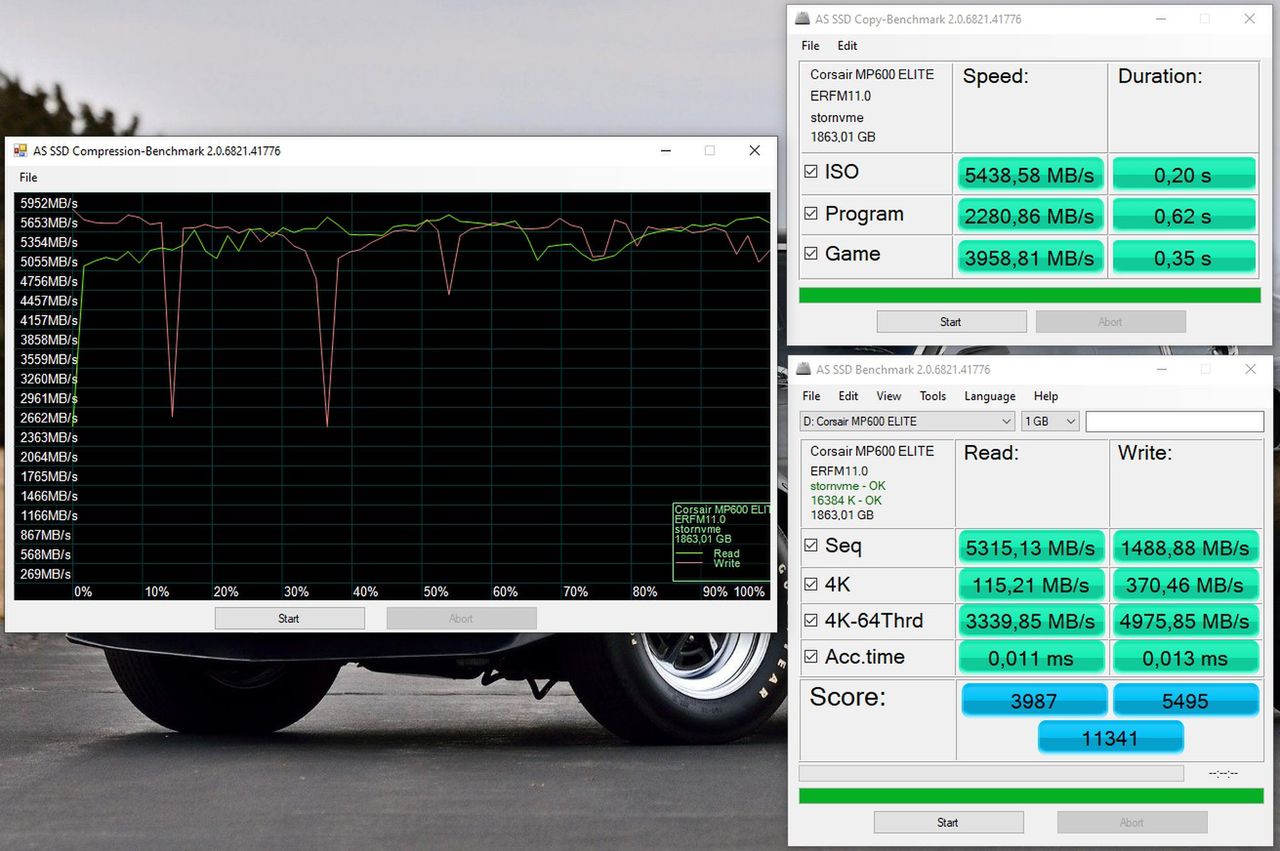Uncheck the Program test checkbox

(811, 214)
